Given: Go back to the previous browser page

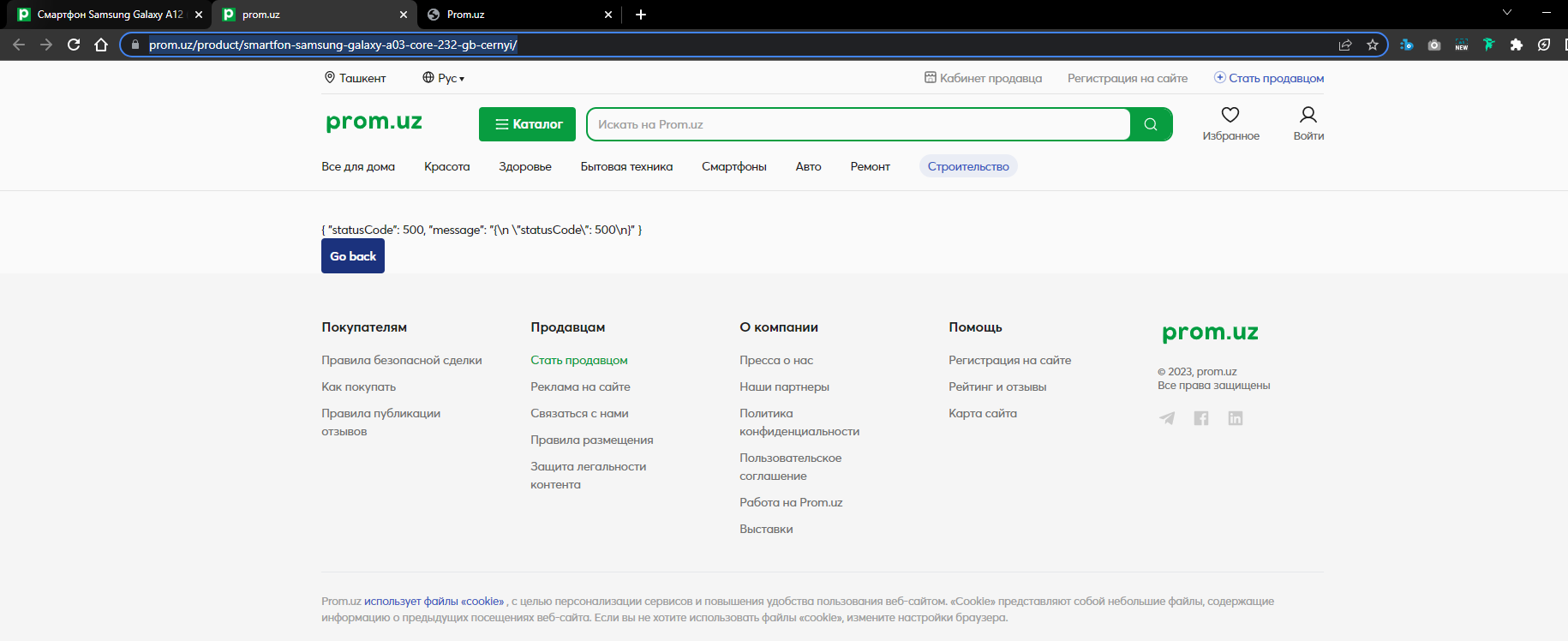Looking at the screenshot, I should pyautogui.click(x=19, y=45).
